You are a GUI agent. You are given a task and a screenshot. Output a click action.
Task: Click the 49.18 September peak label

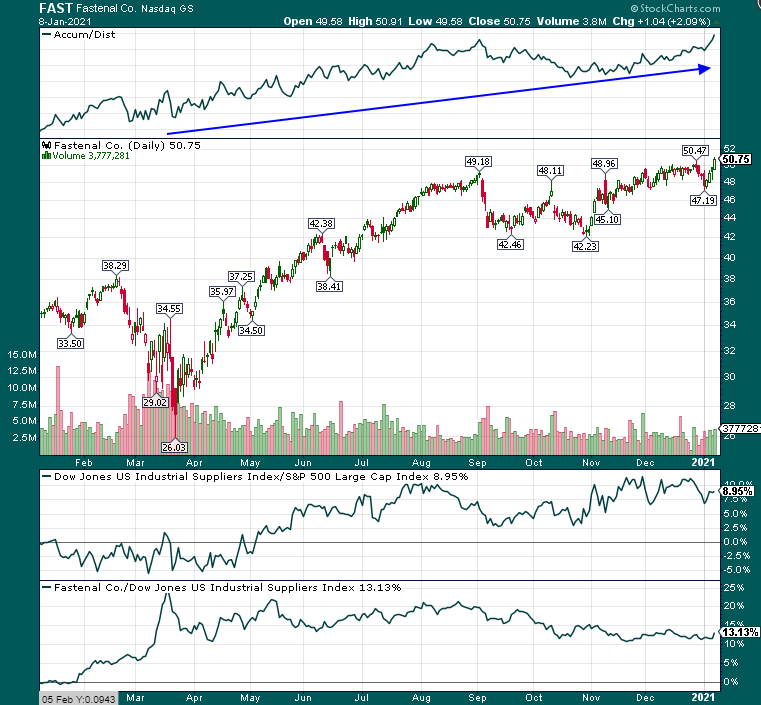(x=478, y=162)
